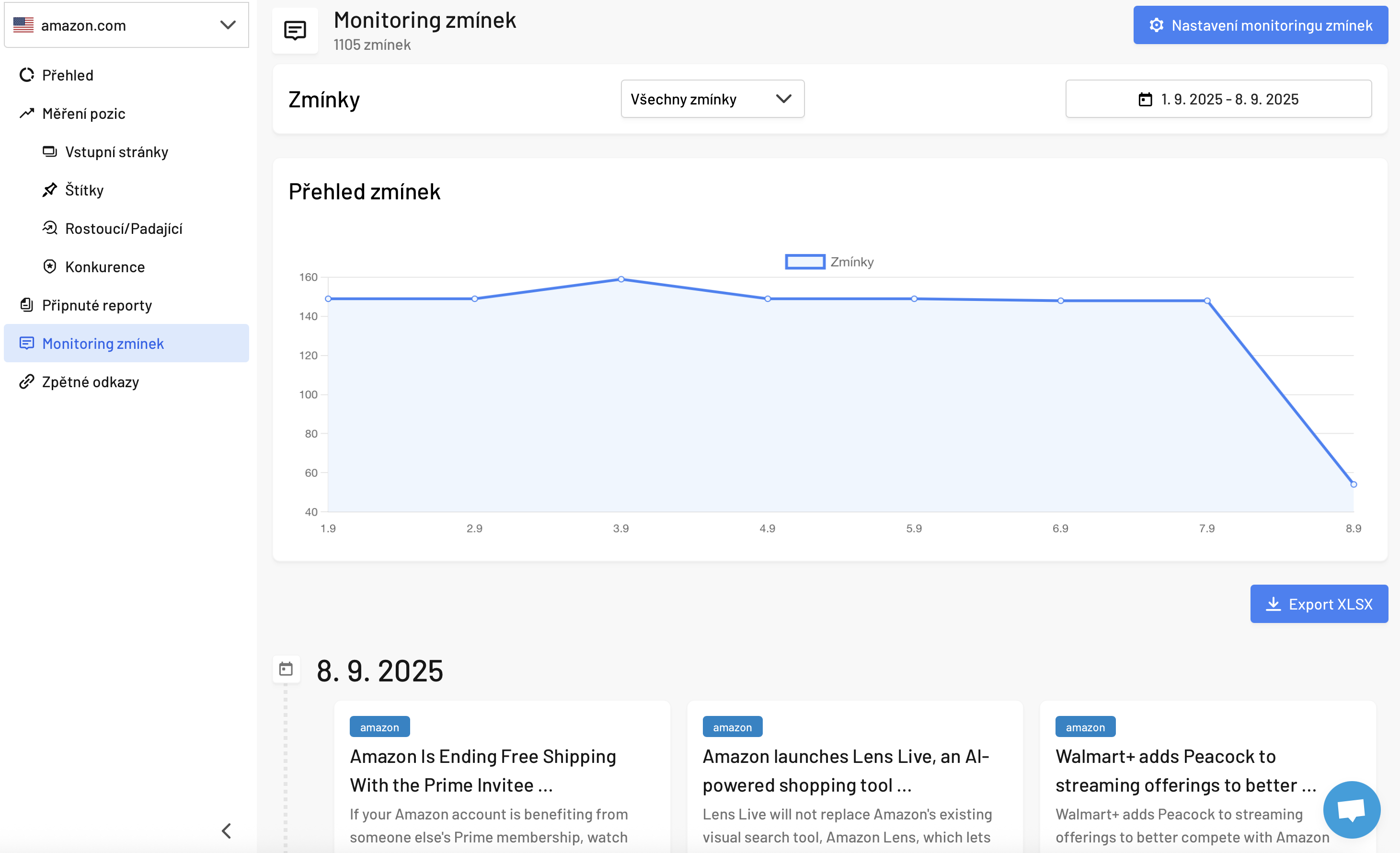Select Monitoring zmínek in sidebar
Screen dimensions: 1400x853
pyautogui.click(x=103, y=343)
